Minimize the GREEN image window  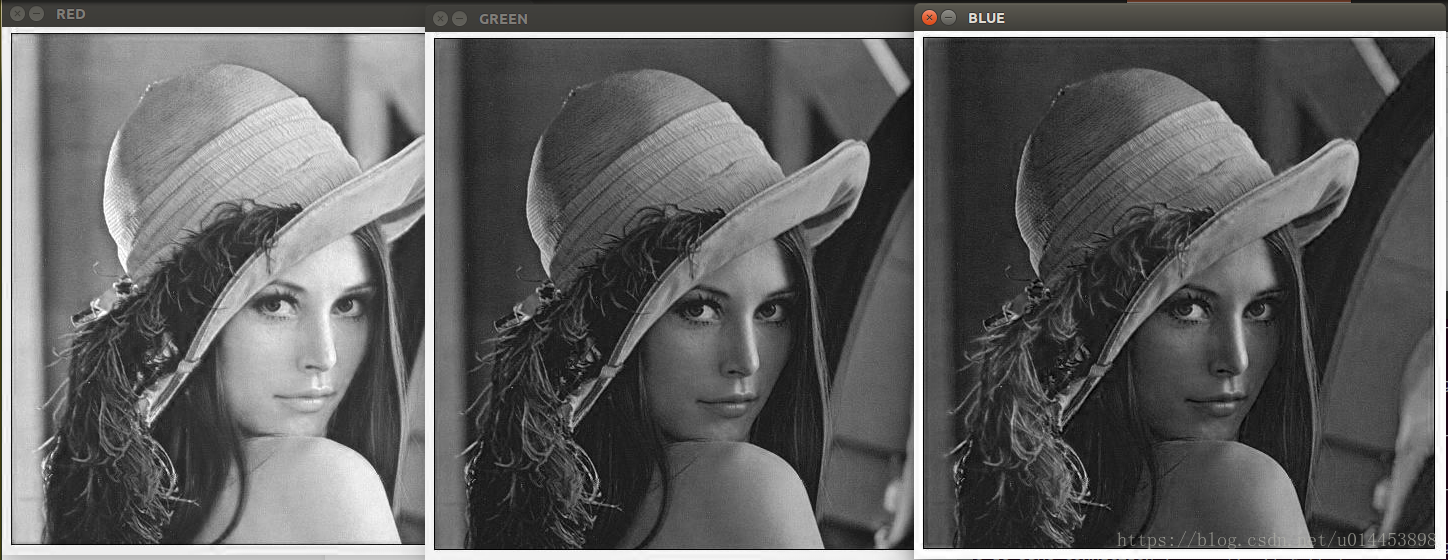[x=460, y=19]
